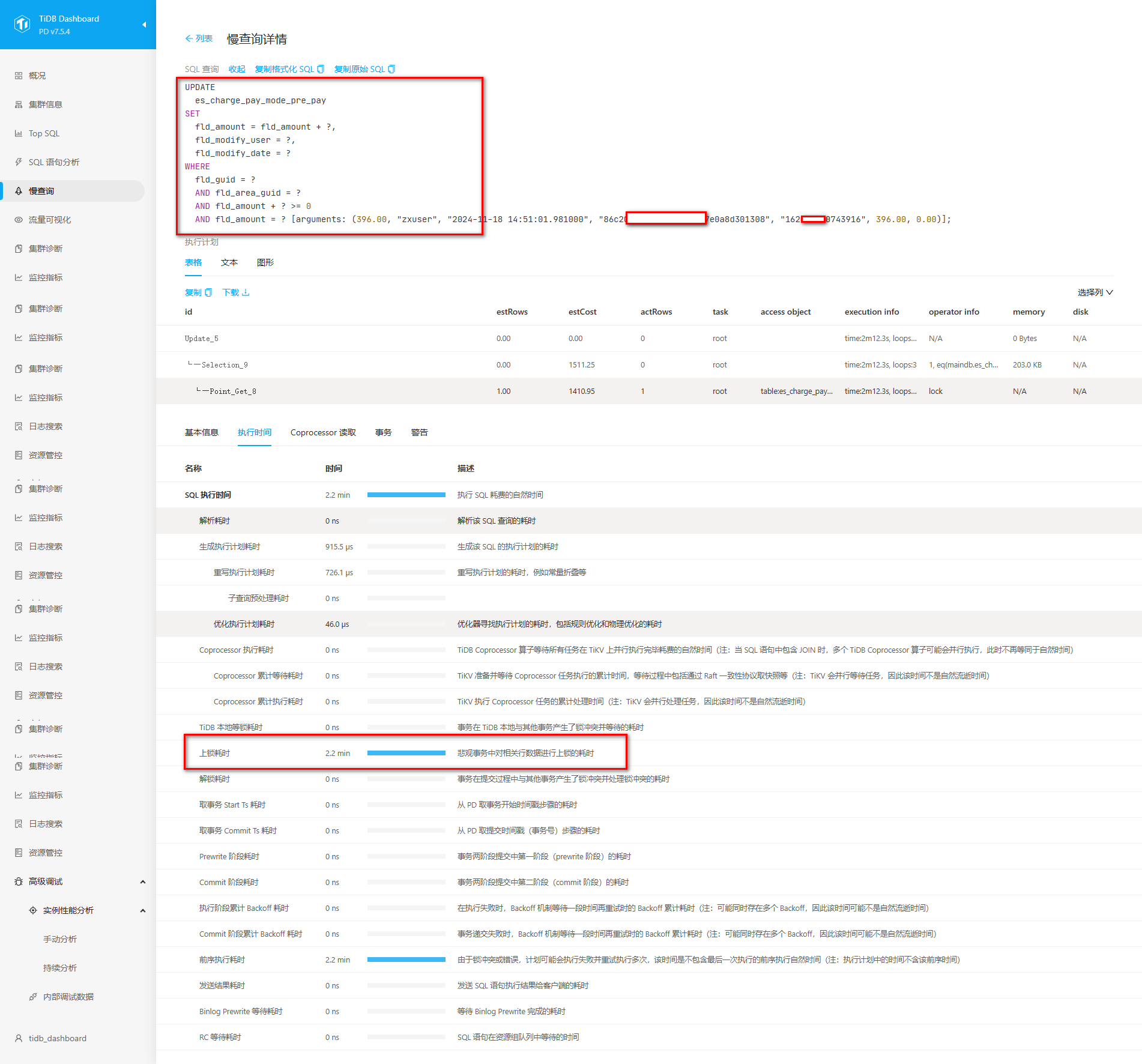Switch to the 事务 tab
The image size is (1142, 1064).
click(384, 432)
